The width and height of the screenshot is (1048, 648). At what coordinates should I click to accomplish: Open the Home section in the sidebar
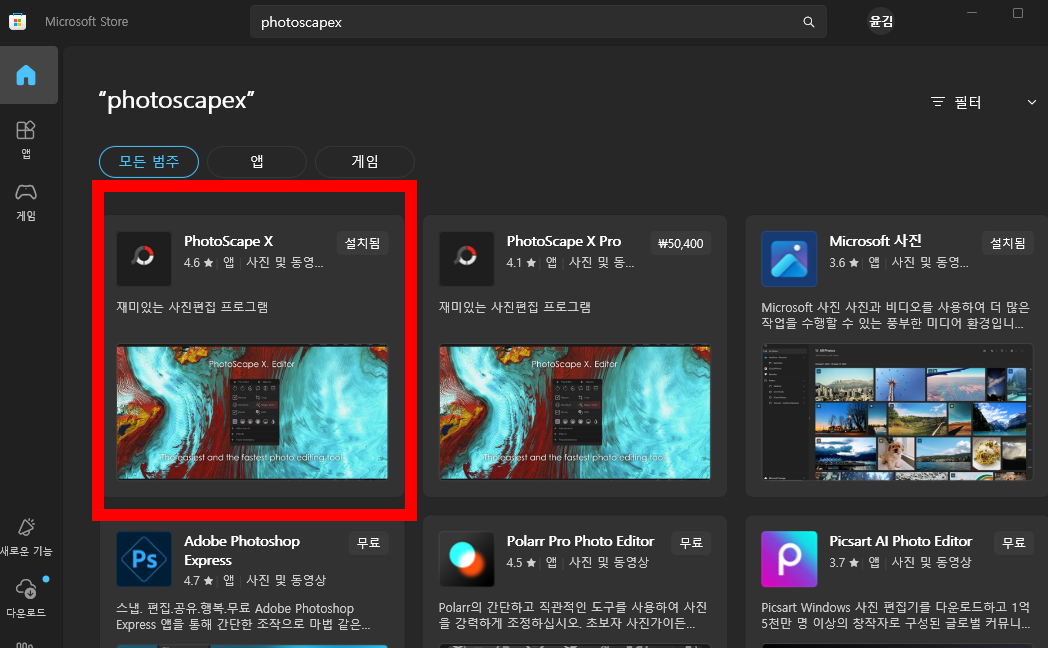pyautogui.click(x=28, y=74)
